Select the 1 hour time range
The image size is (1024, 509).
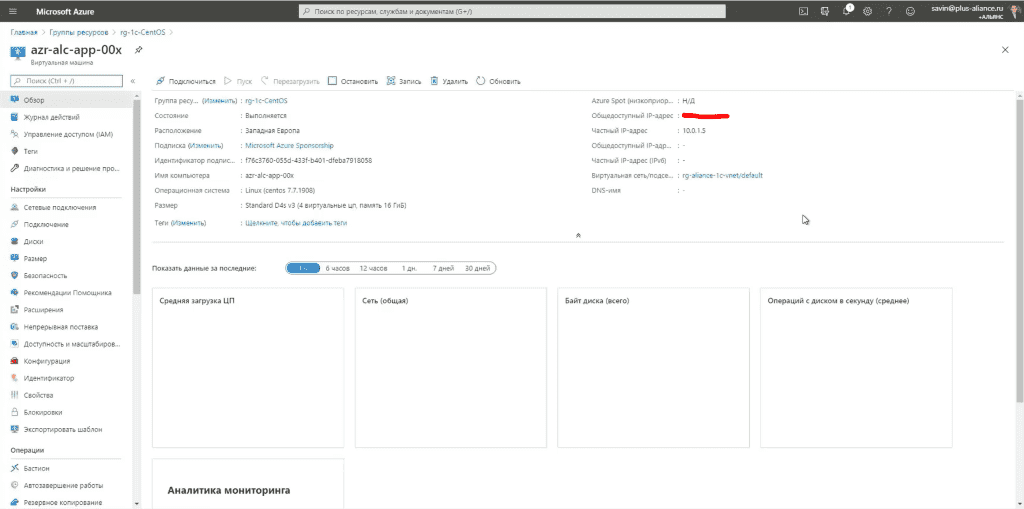coord(303,269)
